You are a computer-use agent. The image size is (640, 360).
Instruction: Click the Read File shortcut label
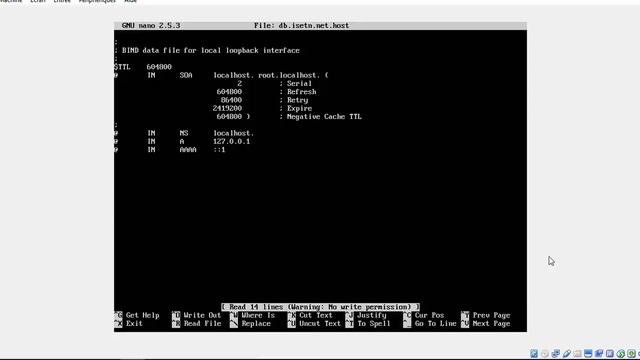point(202,324)
